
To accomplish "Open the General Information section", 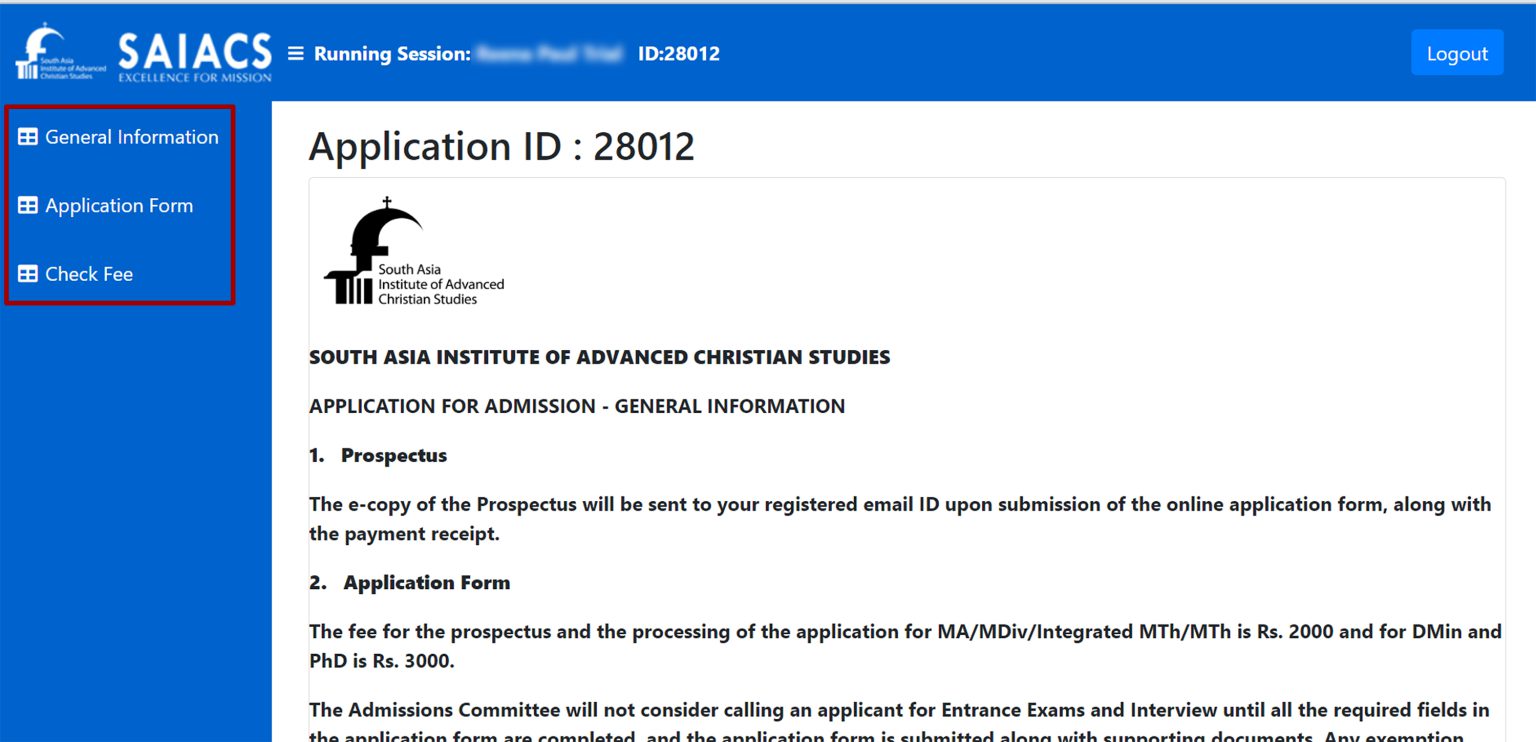I will [x=132, y=136].
